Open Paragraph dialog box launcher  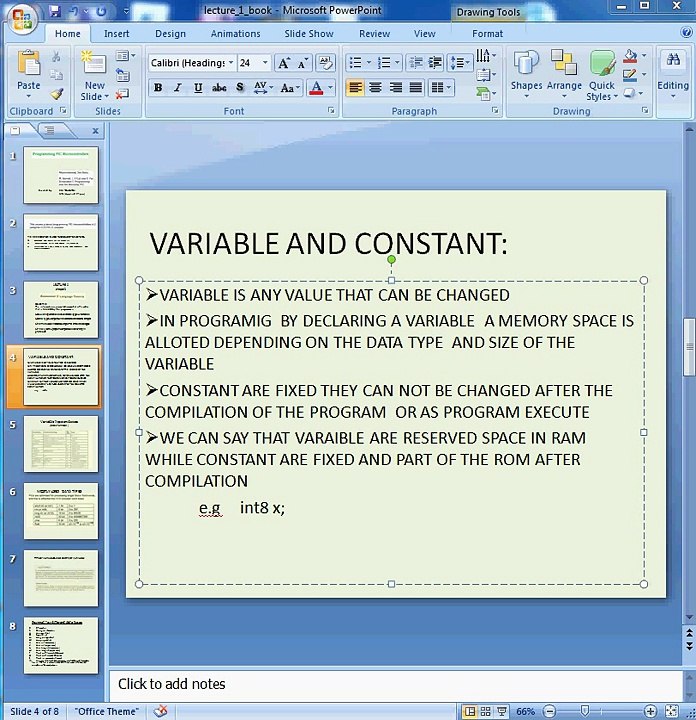(495, 110)
